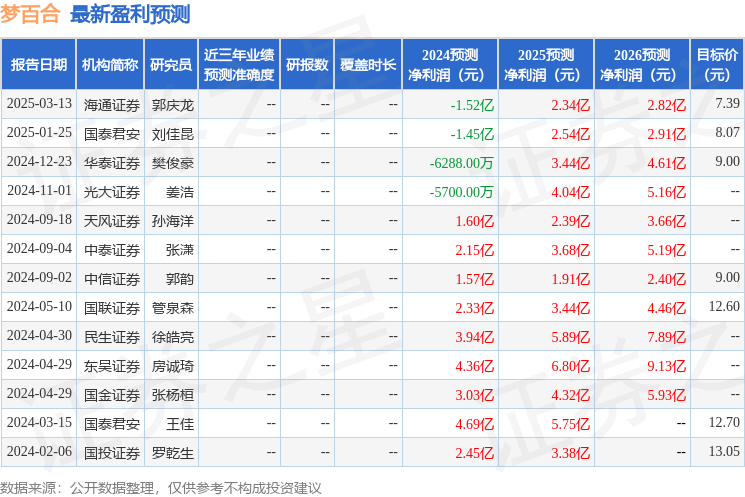The height and width of the screenshot is (497, 745).
Task: Select the 2026预测净利润 header
Action: point(642,65)
